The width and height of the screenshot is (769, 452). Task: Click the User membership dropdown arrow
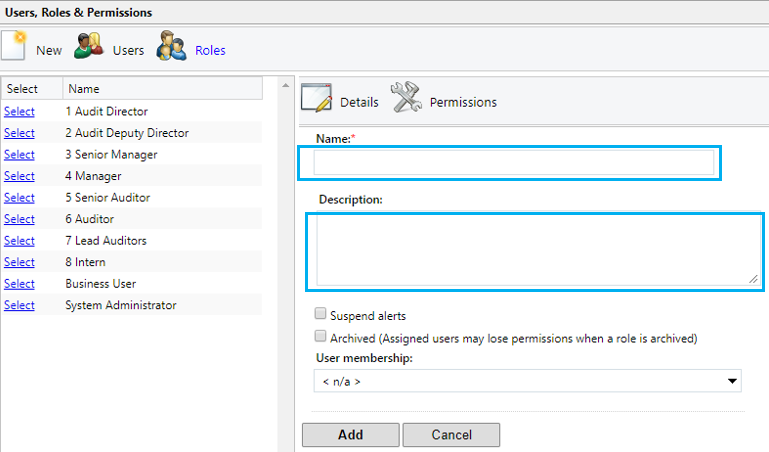pos(732,381)
